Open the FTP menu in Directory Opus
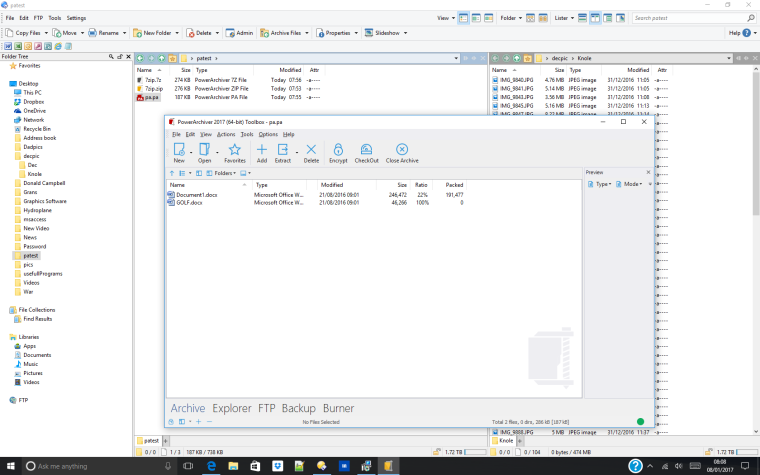The image size is (760, 475). [38, 18]
